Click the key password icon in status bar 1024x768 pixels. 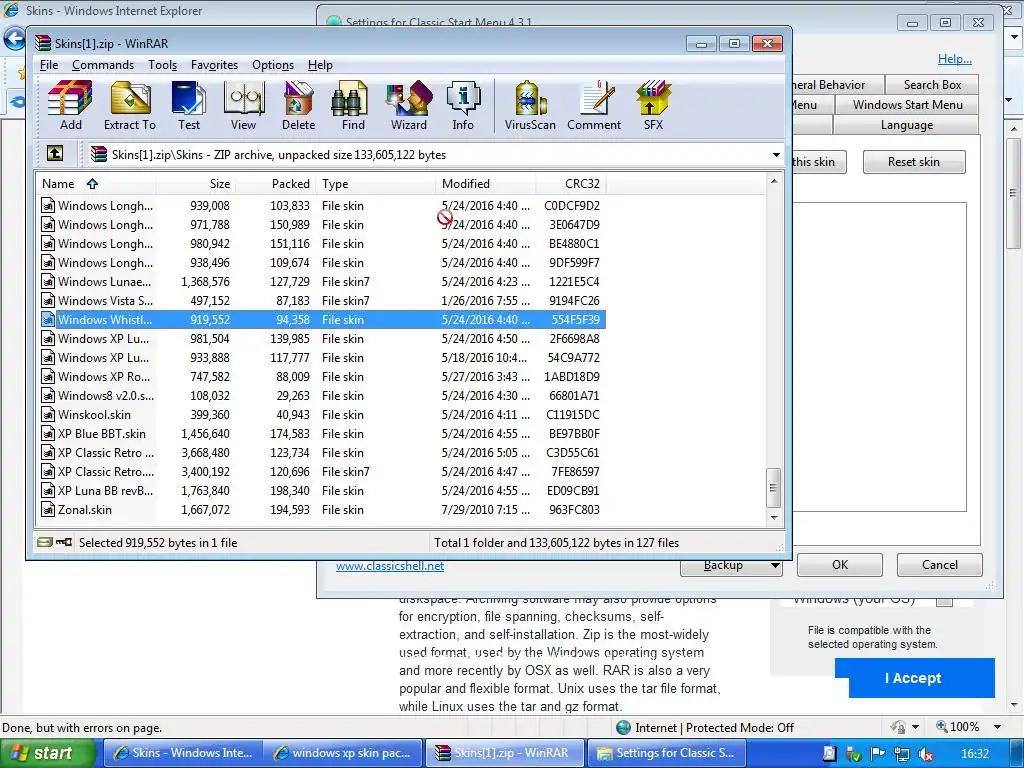click(64, 542)
